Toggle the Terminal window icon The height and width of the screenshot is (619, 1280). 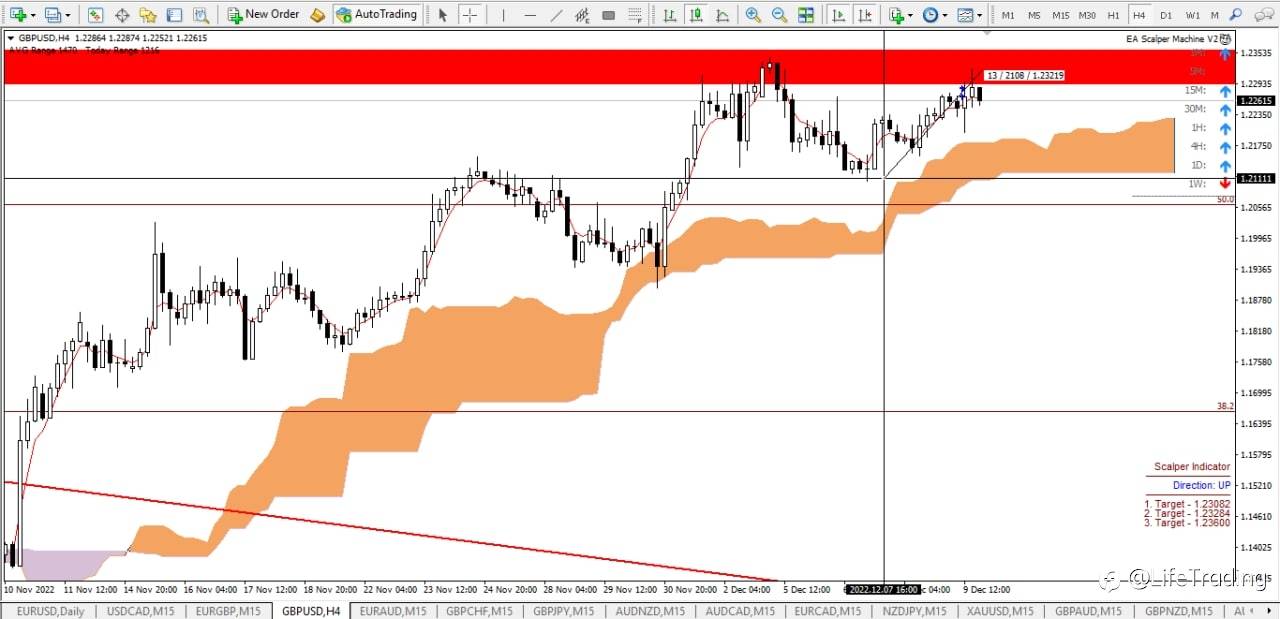(x=174, y=15)
